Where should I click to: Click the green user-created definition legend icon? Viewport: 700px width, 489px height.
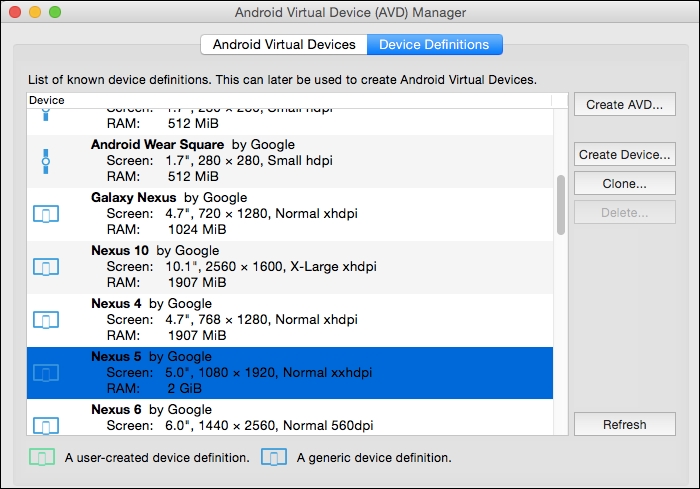pos(41,458)
